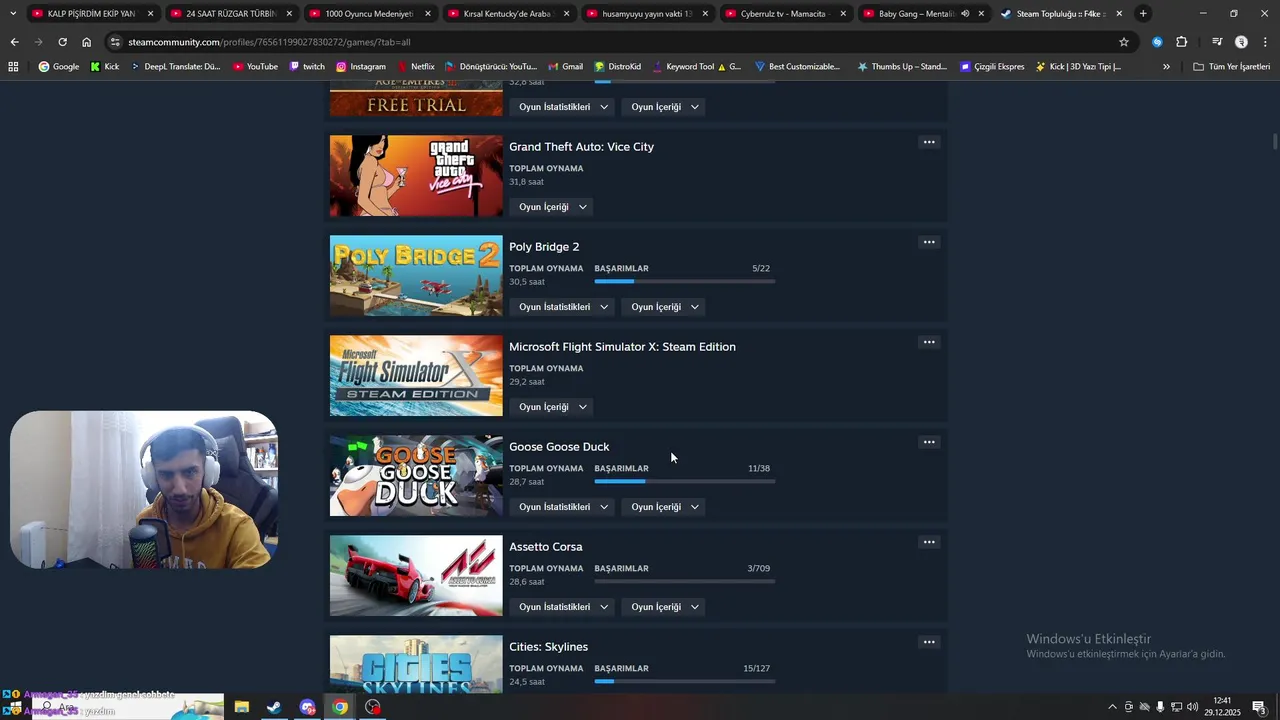Switch to 1000 Oyuncu Medeniyeti tab
Screen dimensions: 1280x720
(x=370, y=14)
